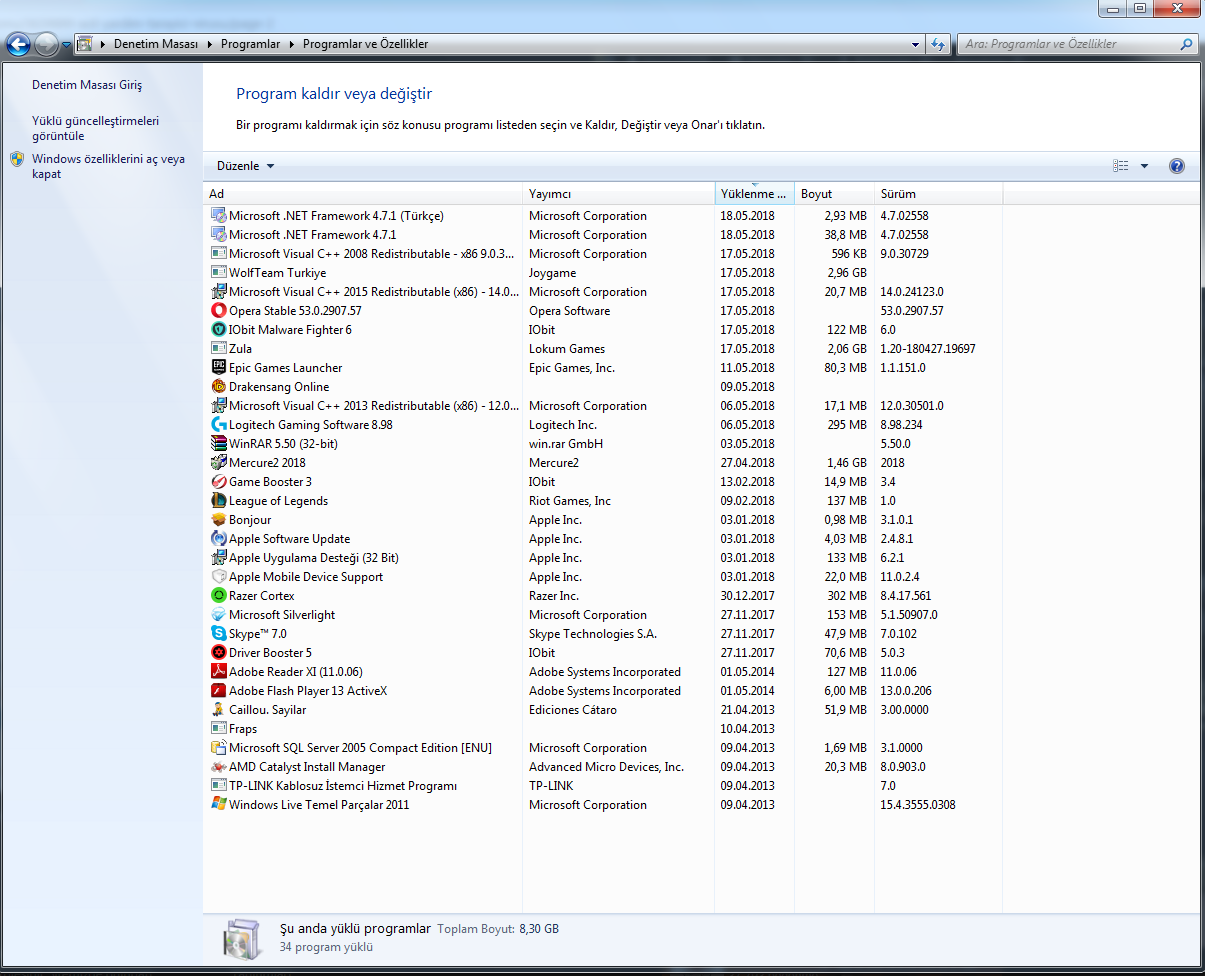Click the Adobe Reader XI icon
1205x976 pixels.
(219, 672)
